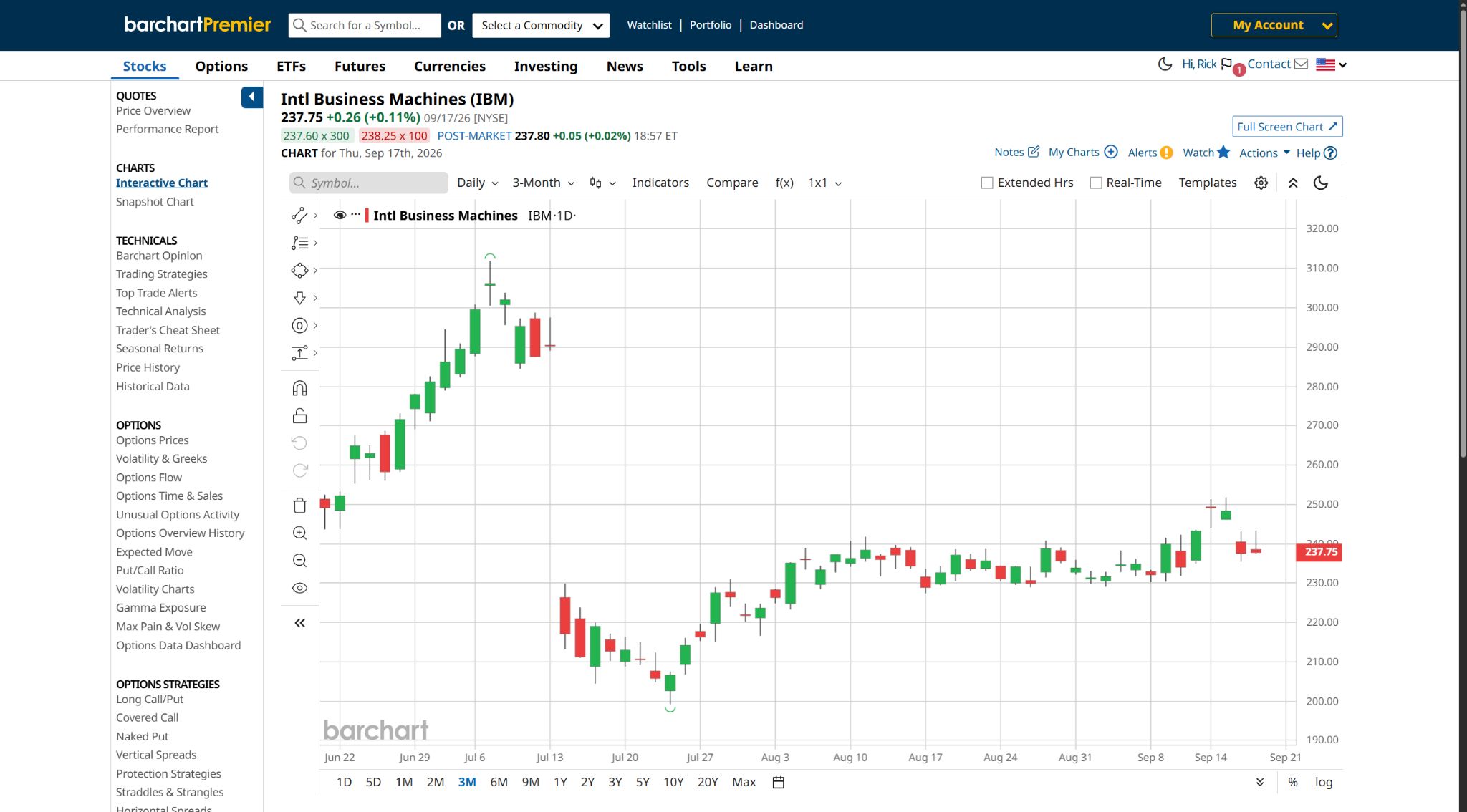Open the Daily frequency dropdown

click(x=478, y=183)
